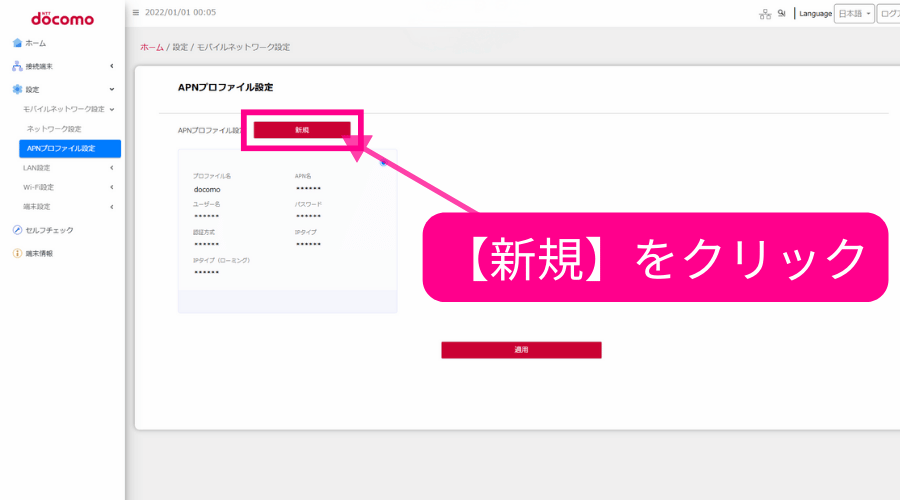Expand the Wi-Fi設定 chevron

(111, 187)
